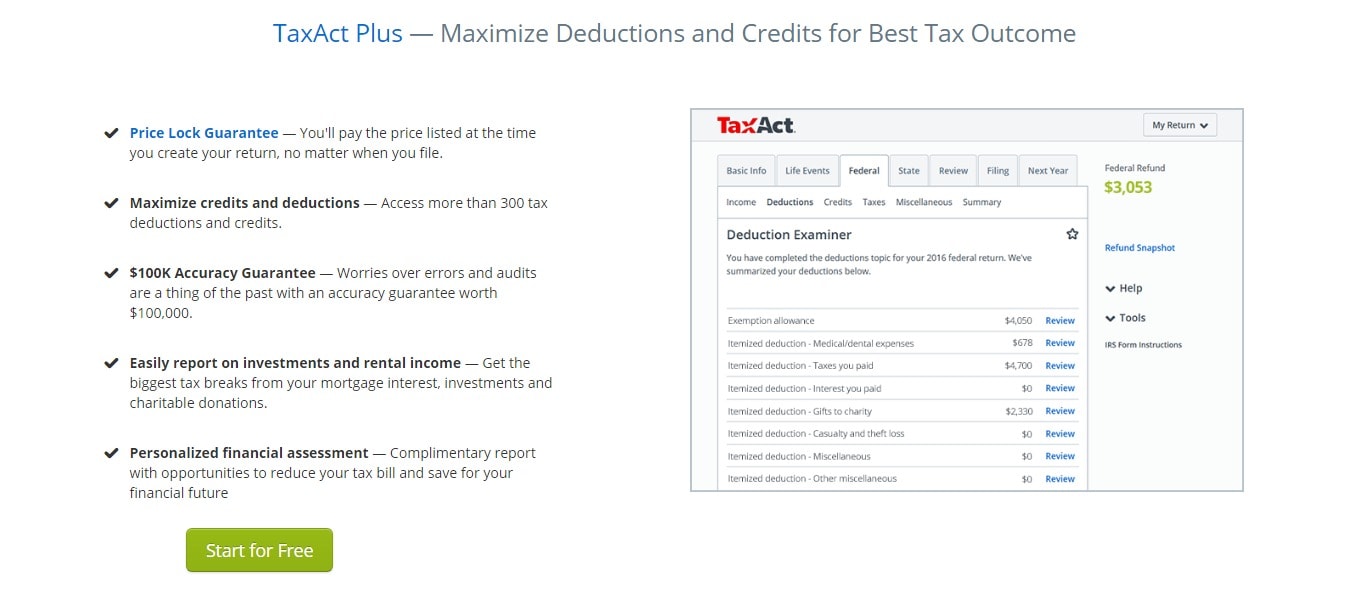
Task: Click the Federal Refund label
Action: (x=1135, y=168)
